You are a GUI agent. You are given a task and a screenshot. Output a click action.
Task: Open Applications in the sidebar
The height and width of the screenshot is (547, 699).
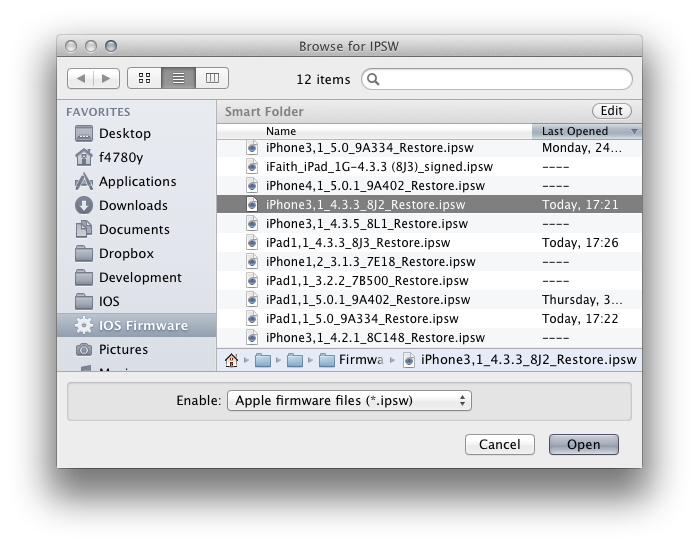[136, 181]
